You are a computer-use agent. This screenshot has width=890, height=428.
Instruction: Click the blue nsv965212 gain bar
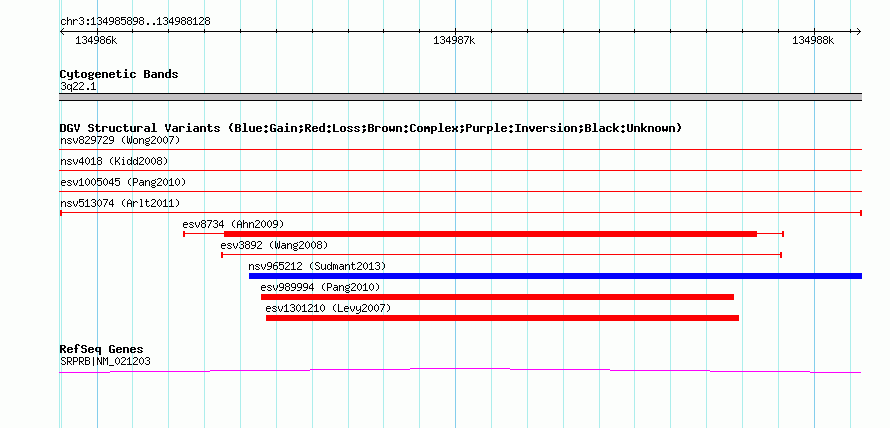click(555, 276)
